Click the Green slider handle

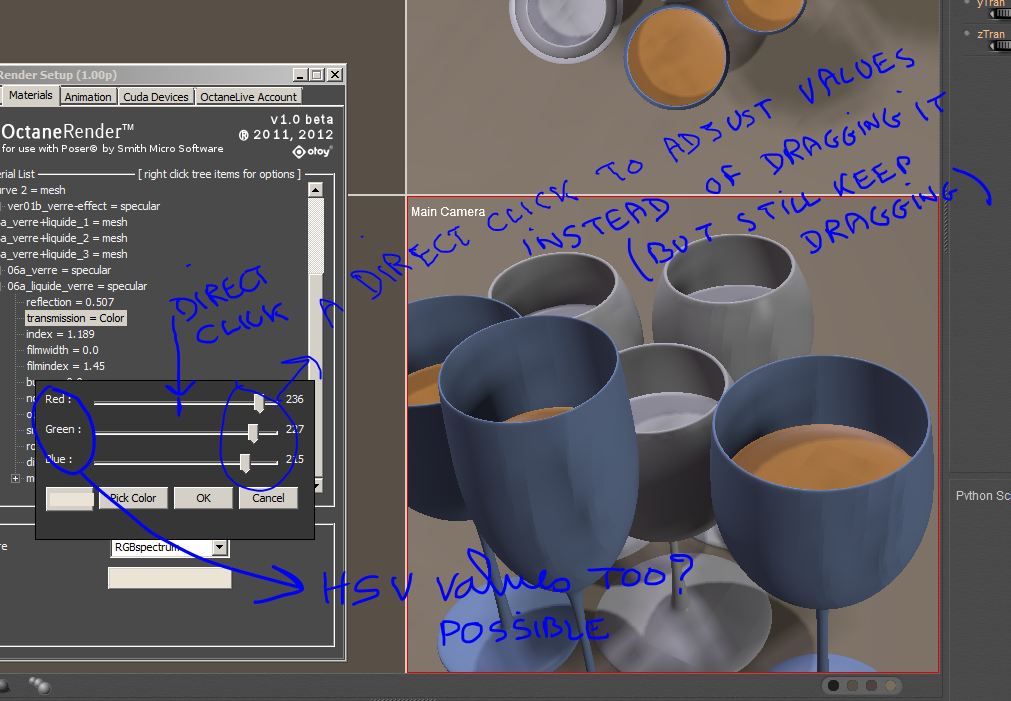pos(253,433)
